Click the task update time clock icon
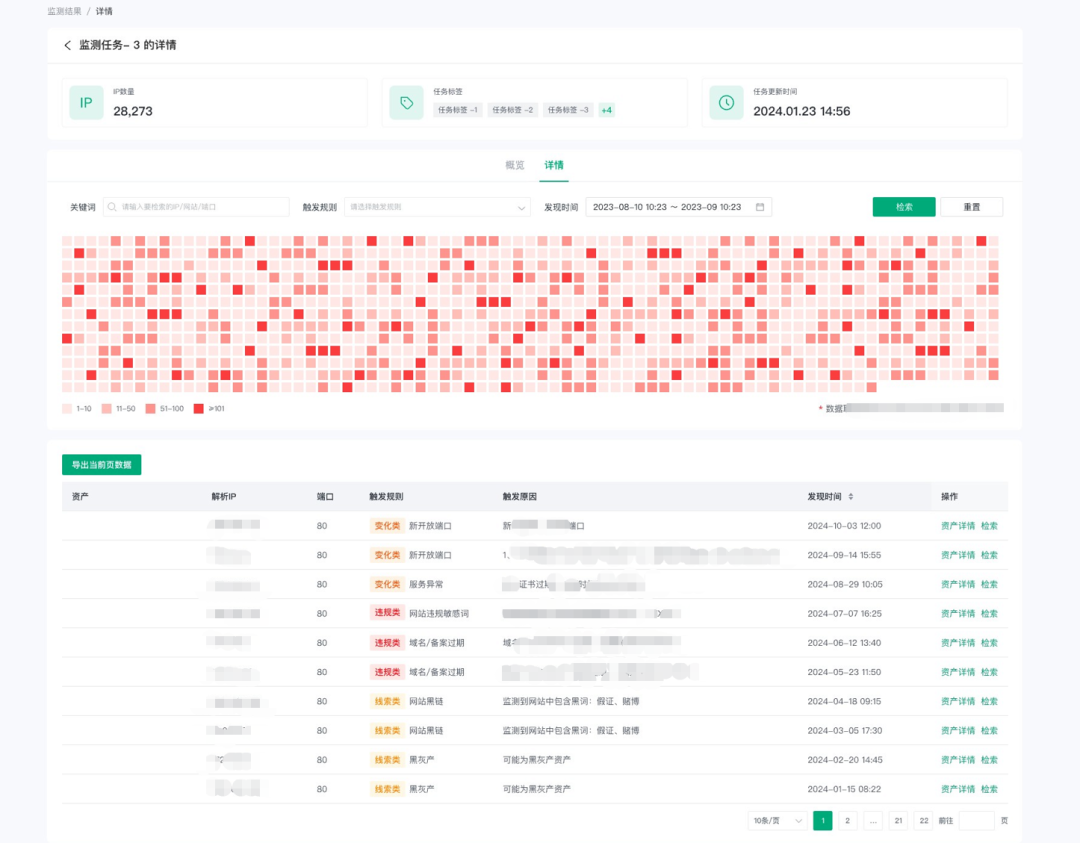1080x843 pixels. tap(726, 103)
